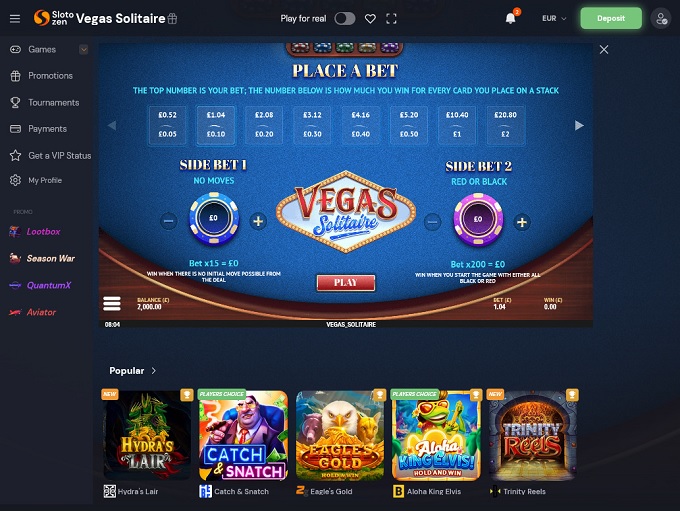The width and height of the screenshot is (680, 511).
Task: Select the £20.80 bet option
Action: tap(505, 124)
